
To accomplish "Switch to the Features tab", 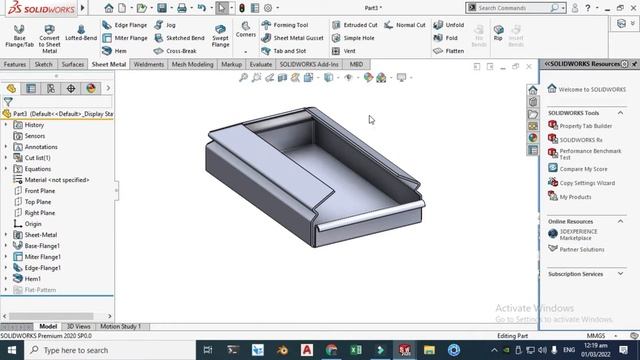I will 15,64.
